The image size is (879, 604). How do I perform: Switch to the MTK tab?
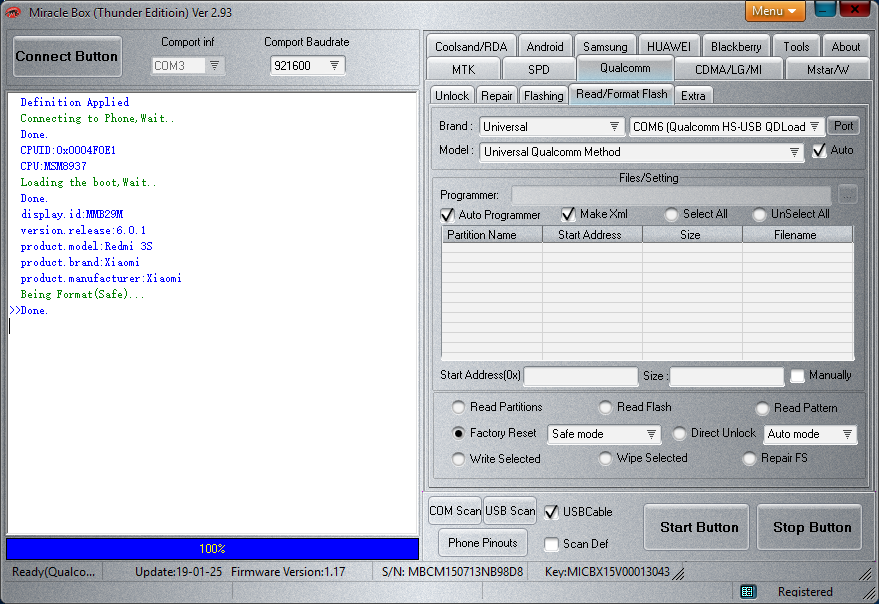[463, 70]
